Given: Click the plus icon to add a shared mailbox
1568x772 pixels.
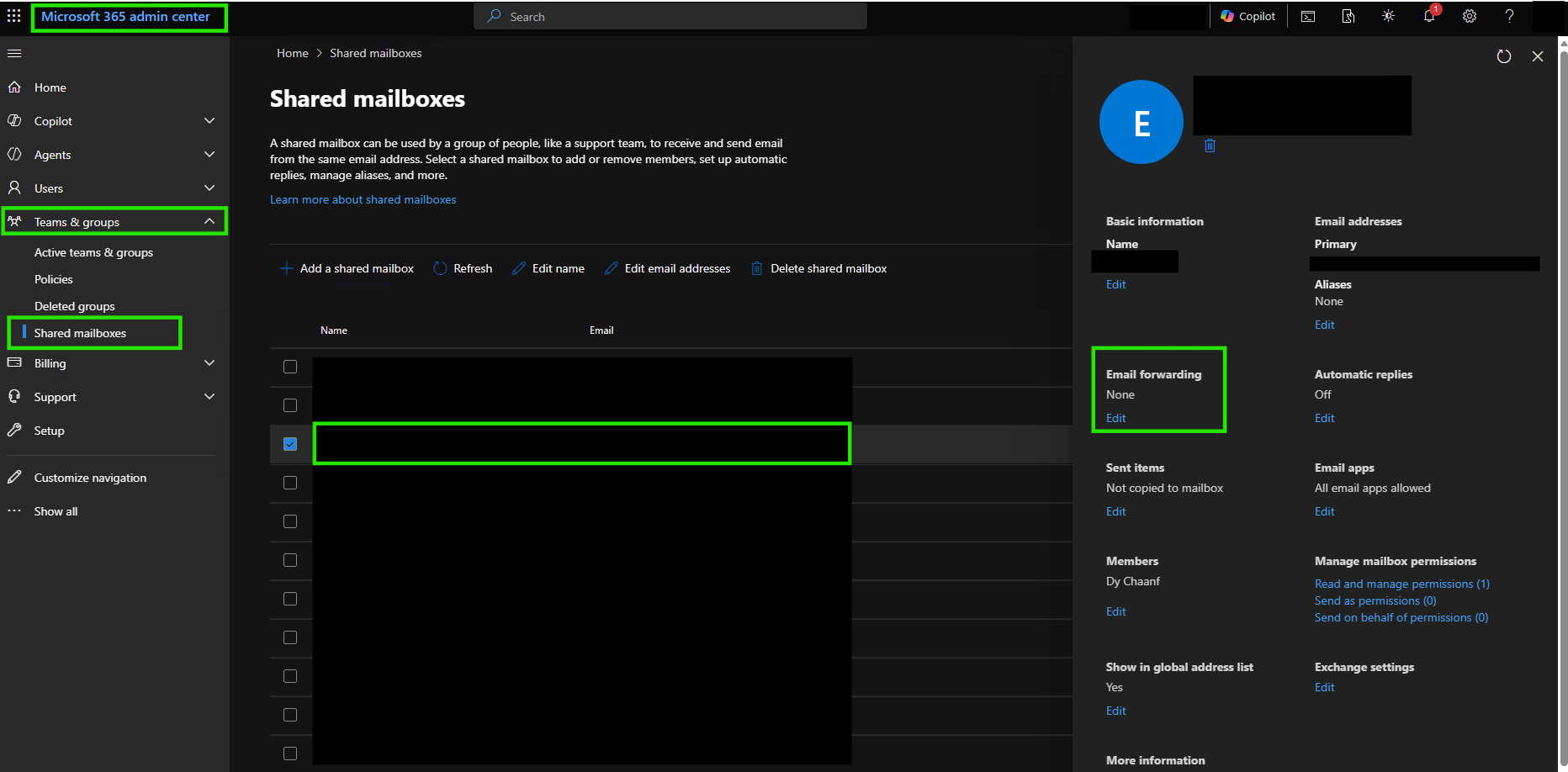Looking at the screenshot, I should [x=286, y=268].
